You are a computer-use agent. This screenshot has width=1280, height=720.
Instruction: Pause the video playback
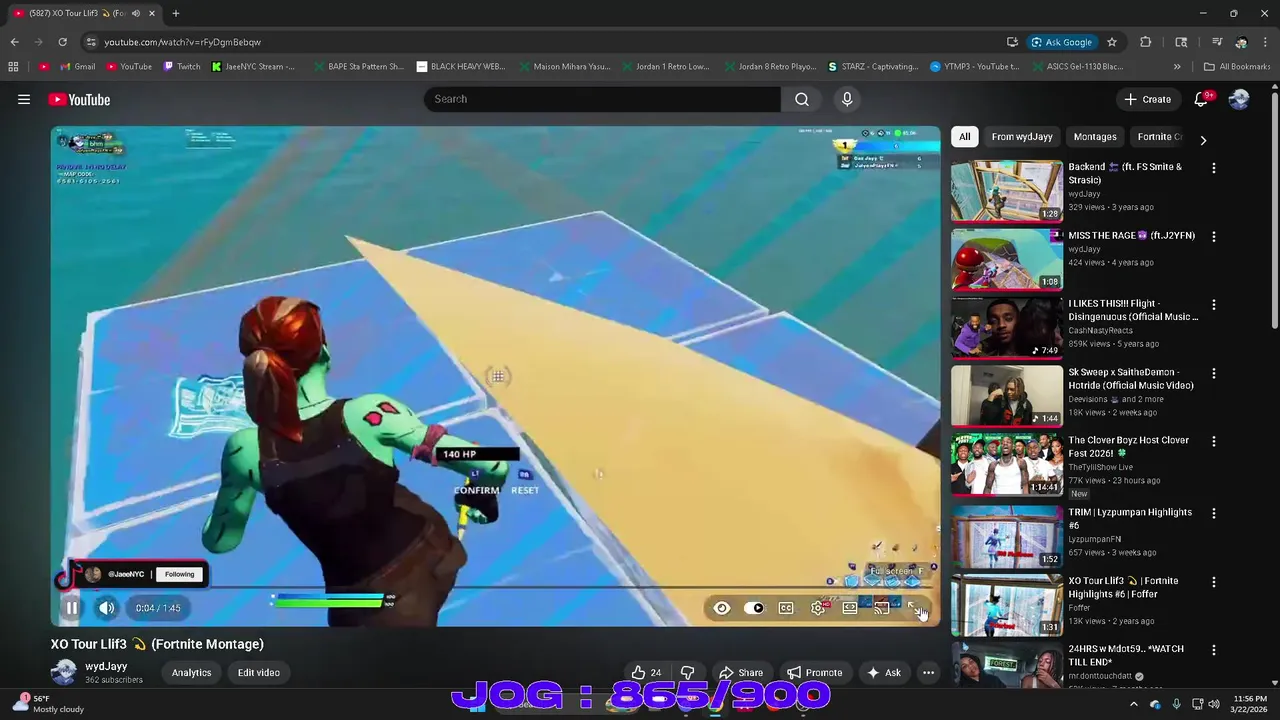[x=72, y=607]
